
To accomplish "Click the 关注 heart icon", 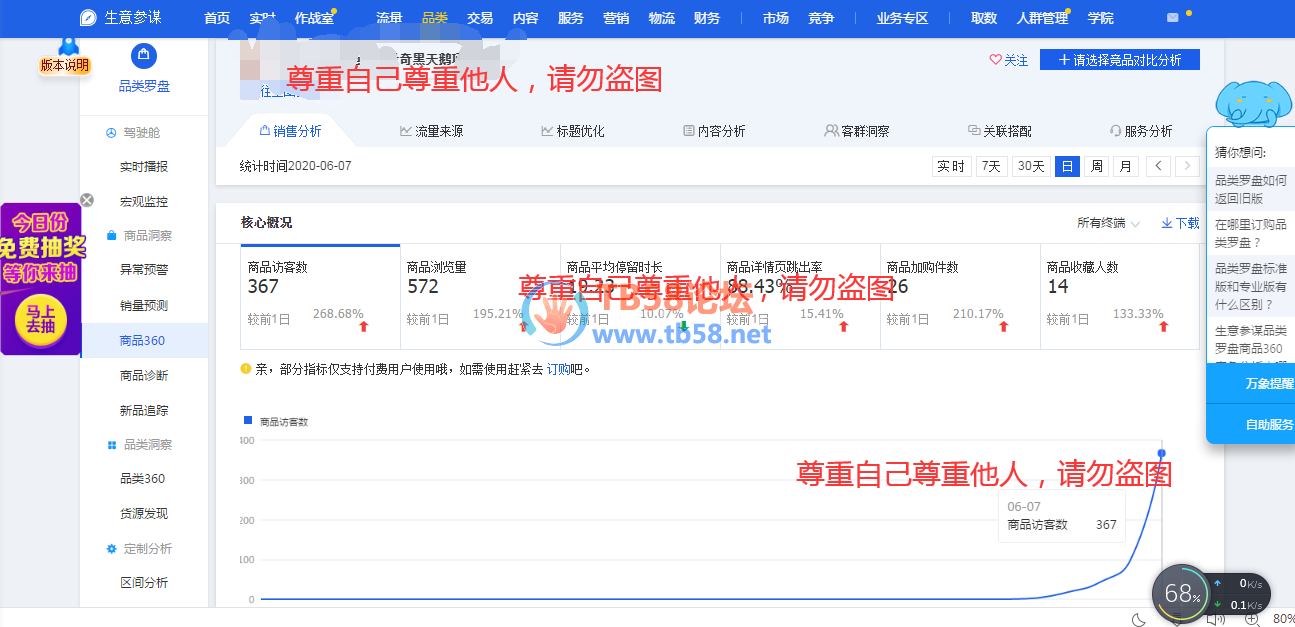I will 995,60.
